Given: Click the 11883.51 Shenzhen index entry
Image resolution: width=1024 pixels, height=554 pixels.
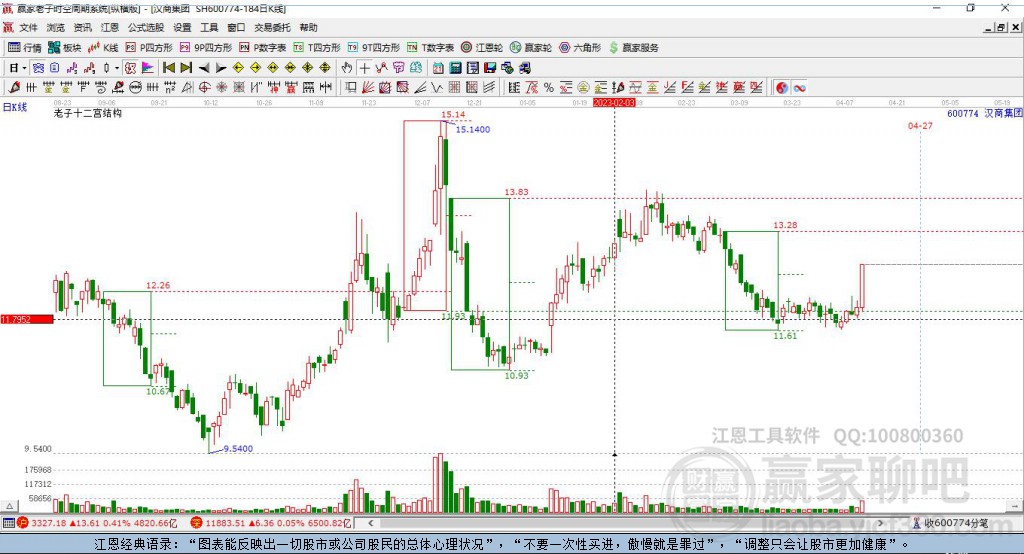Looking at the screenshot, I should tap(271, 523).
